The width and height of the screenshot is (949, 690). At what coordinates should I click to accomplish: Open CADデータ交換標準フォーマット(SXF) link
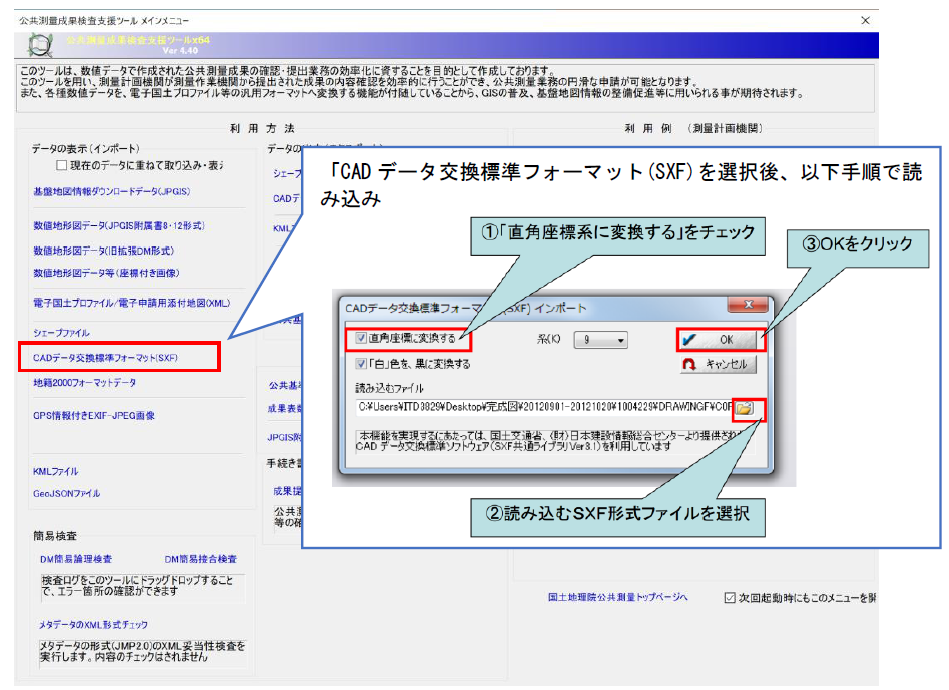pyautogui.click(x=105, y=358)
